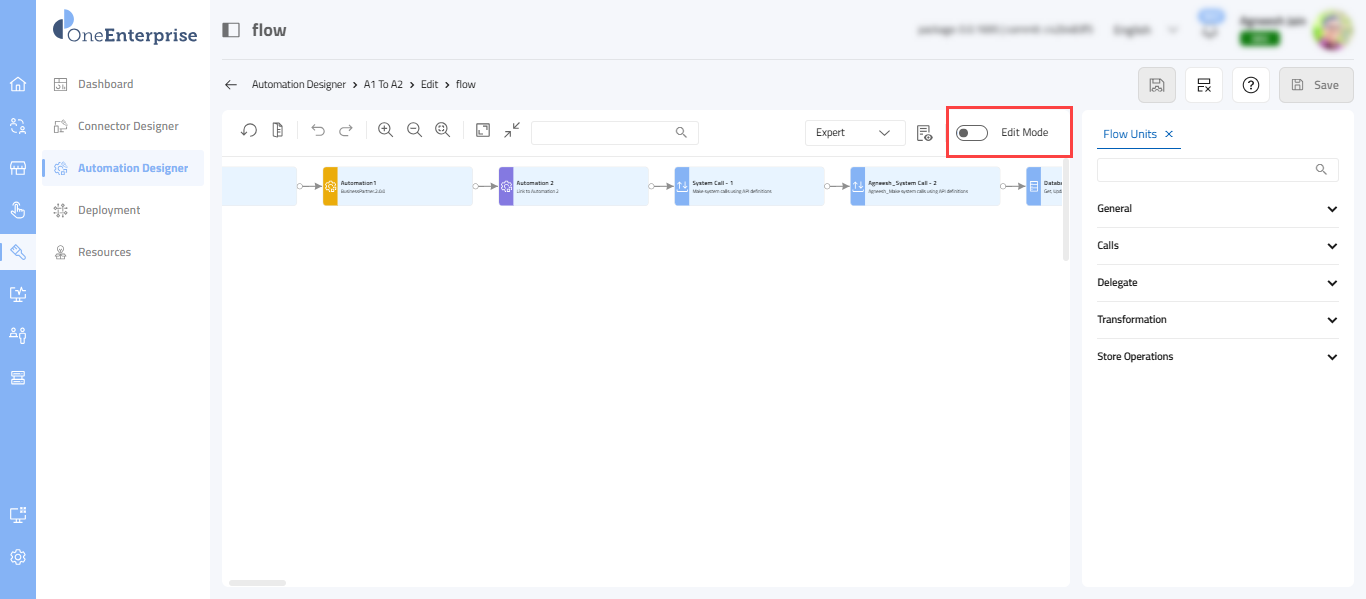Viewport: 1366px width, 599px height.
Task: Expand the Store Operations section
Action: 1217,357
